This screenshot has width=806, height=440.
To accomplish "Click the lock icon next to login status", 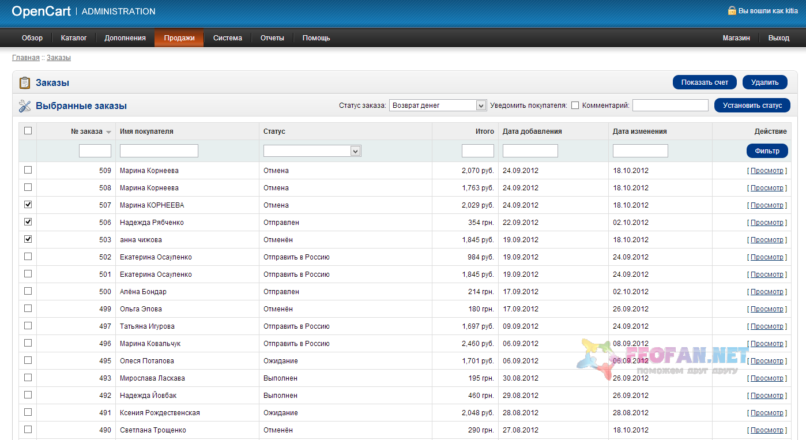I will coord(731,10).
